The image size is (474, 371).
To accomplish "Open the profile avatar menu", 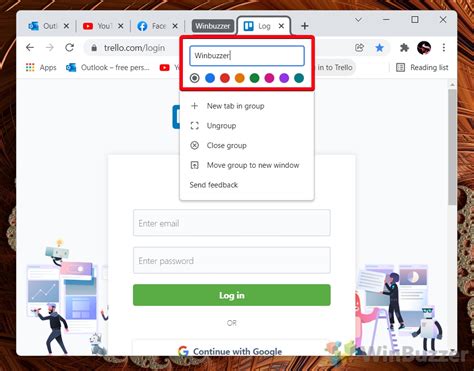I will 424,48.
